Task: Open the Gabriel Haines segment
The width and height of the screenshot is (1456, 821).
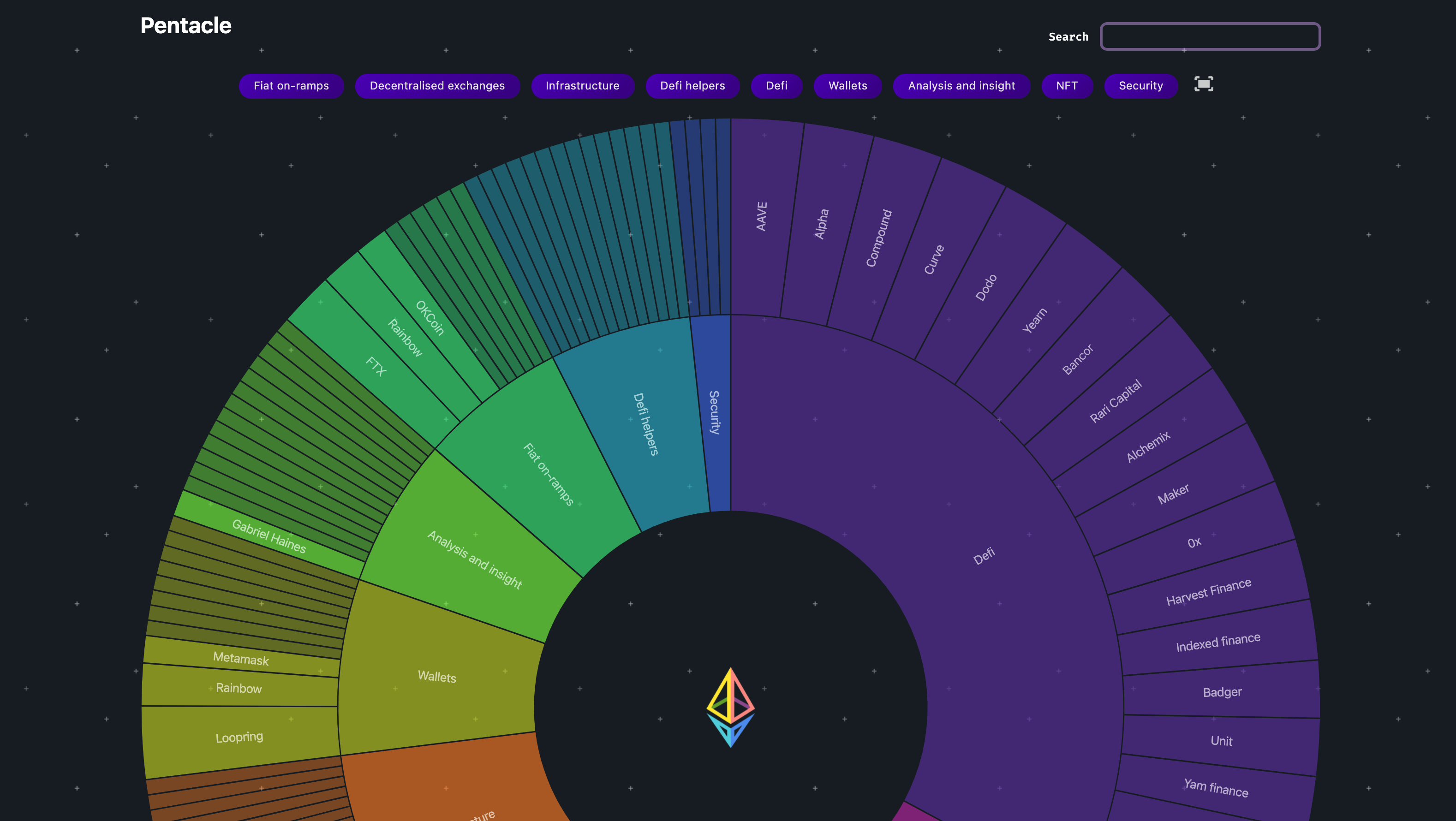Action: 269,536
